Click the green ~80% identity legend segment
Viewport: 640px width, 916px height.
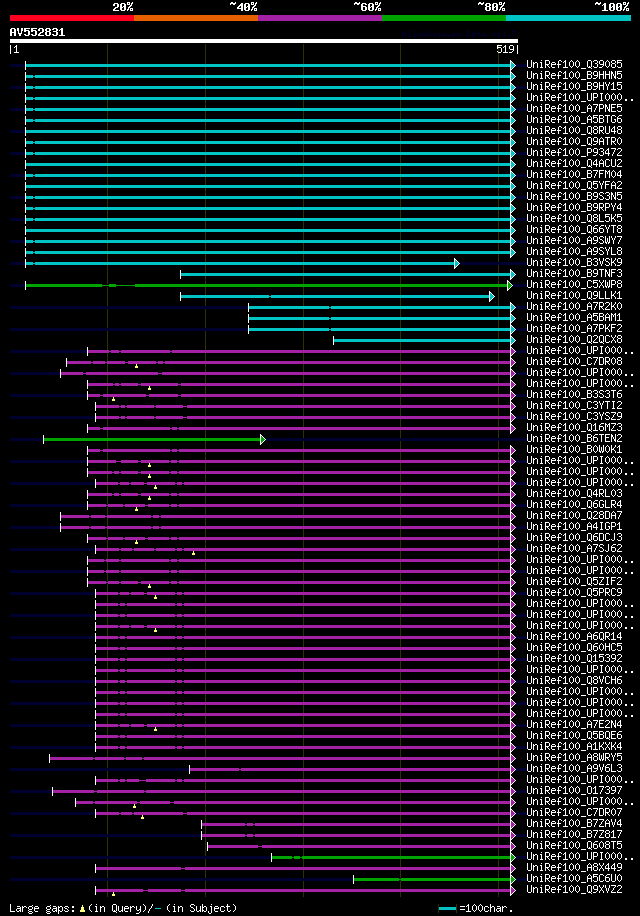444,18
